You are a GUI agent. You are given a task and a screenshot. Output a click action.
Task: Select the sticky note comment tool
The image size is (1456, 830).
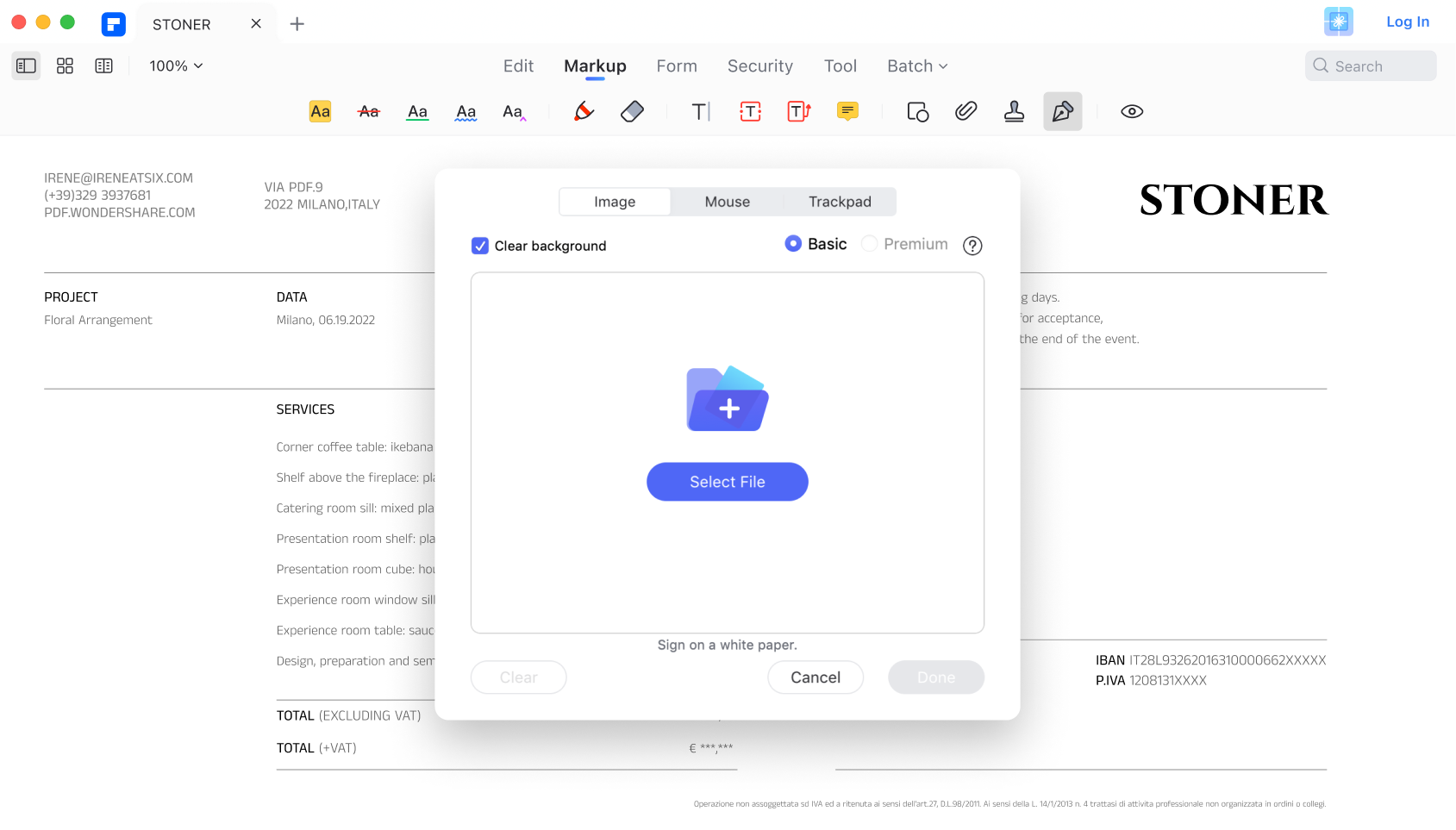847,111
